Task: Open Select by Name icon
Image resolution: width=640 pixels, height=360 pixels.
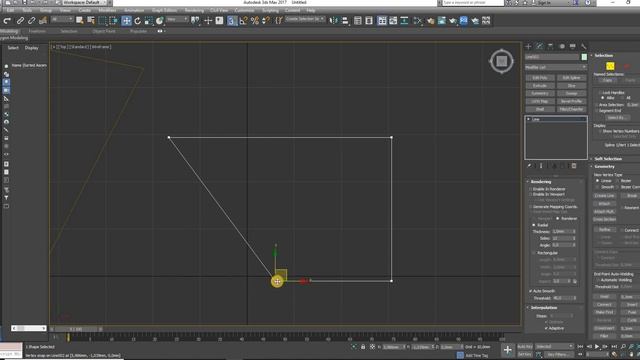Action: click(91, 20)
